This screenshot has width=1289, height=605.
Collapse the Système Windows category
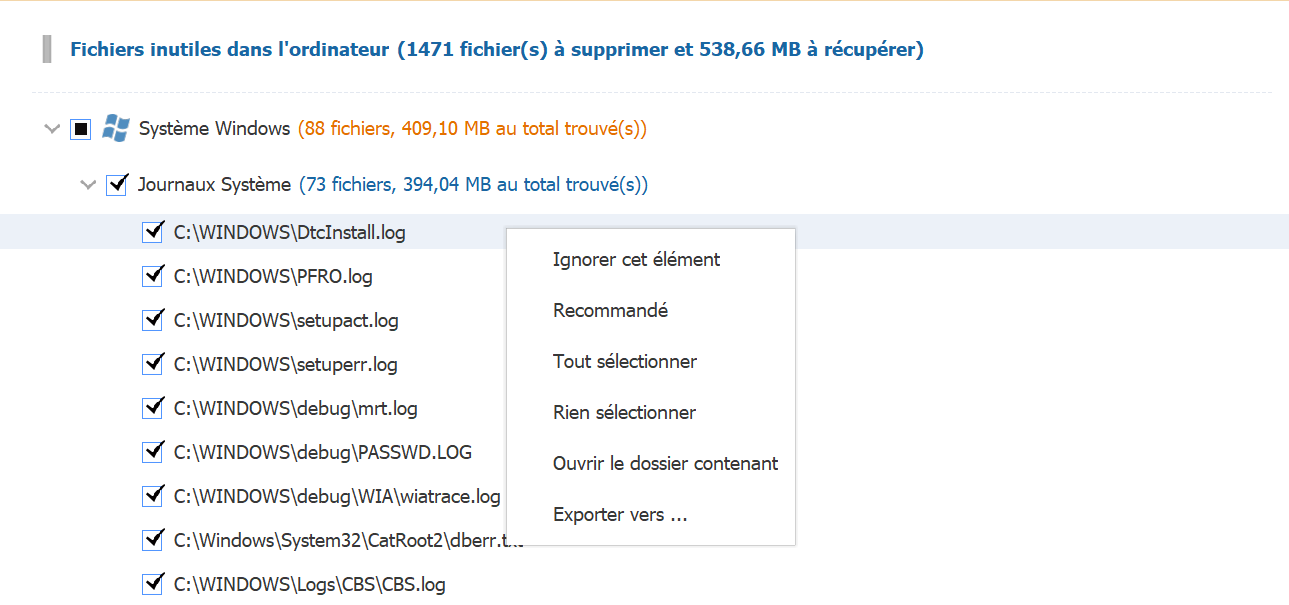53,129
